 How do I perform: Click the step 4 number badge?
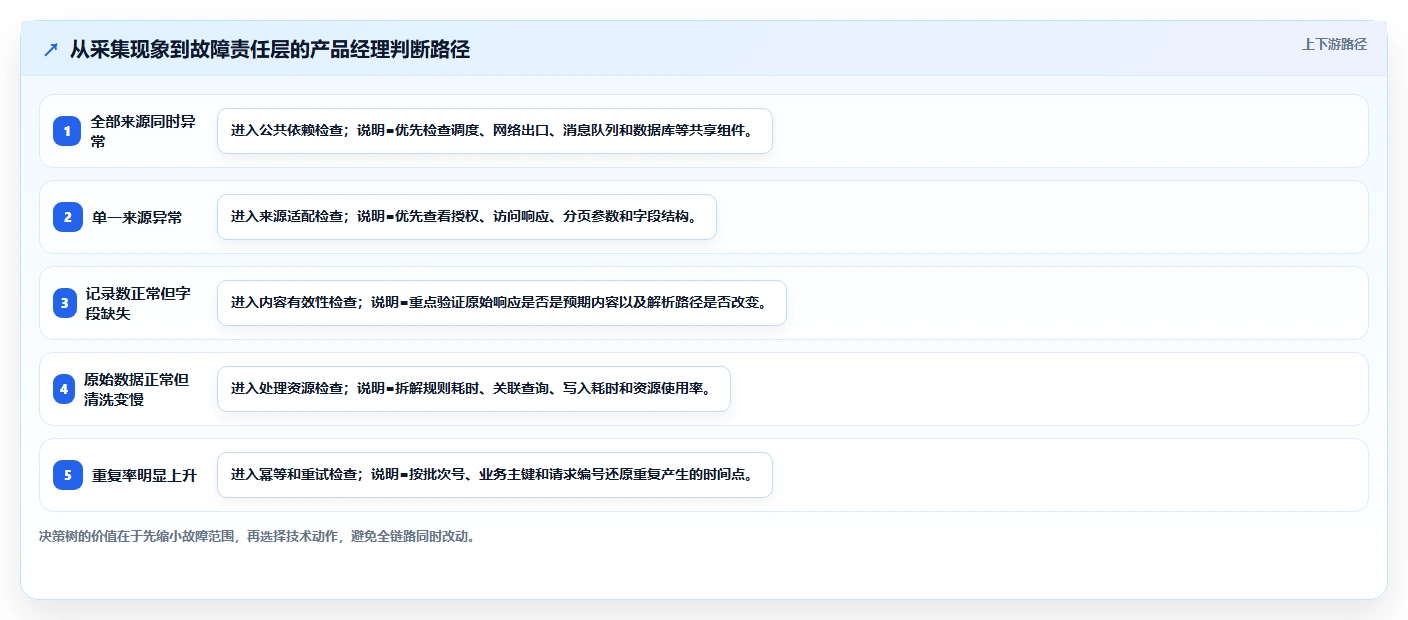[x=64, y=389]
